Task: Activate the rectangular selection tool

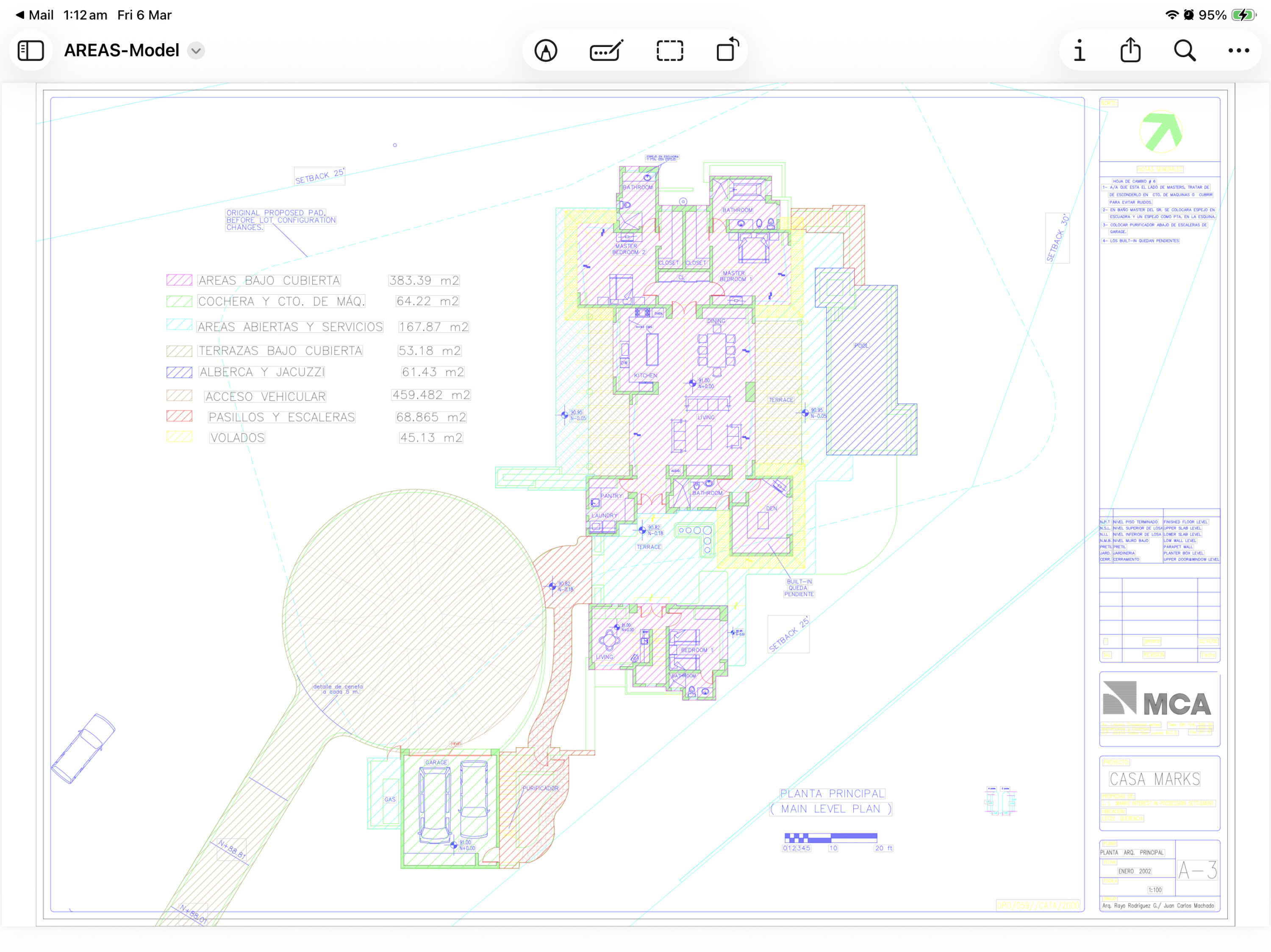Action: pos(669,50)
